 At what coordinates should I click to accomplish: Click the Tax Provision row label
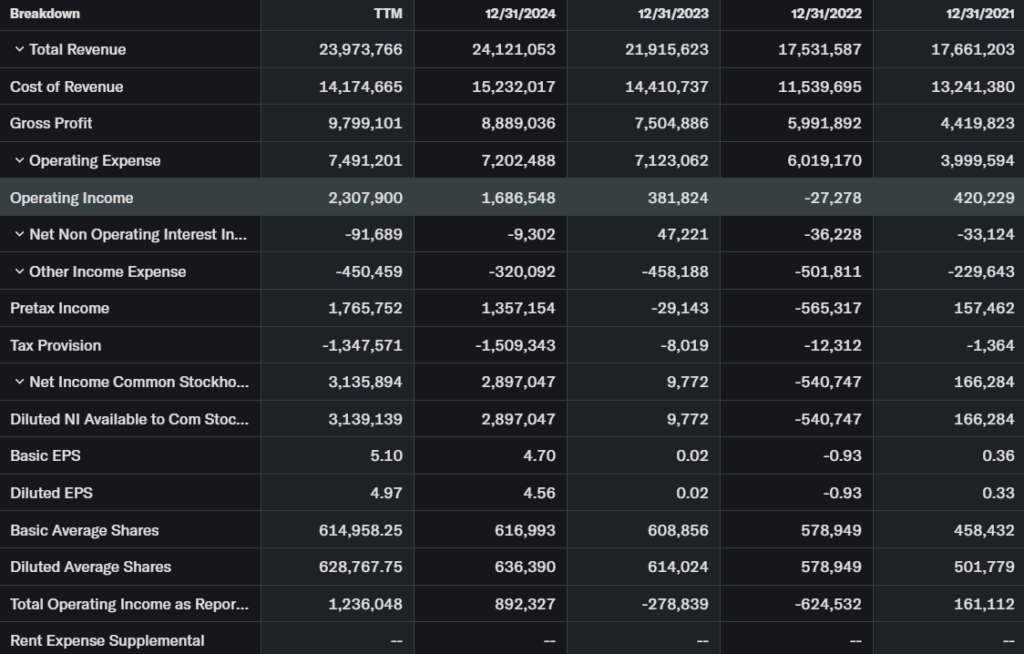(x=56, y=345)
